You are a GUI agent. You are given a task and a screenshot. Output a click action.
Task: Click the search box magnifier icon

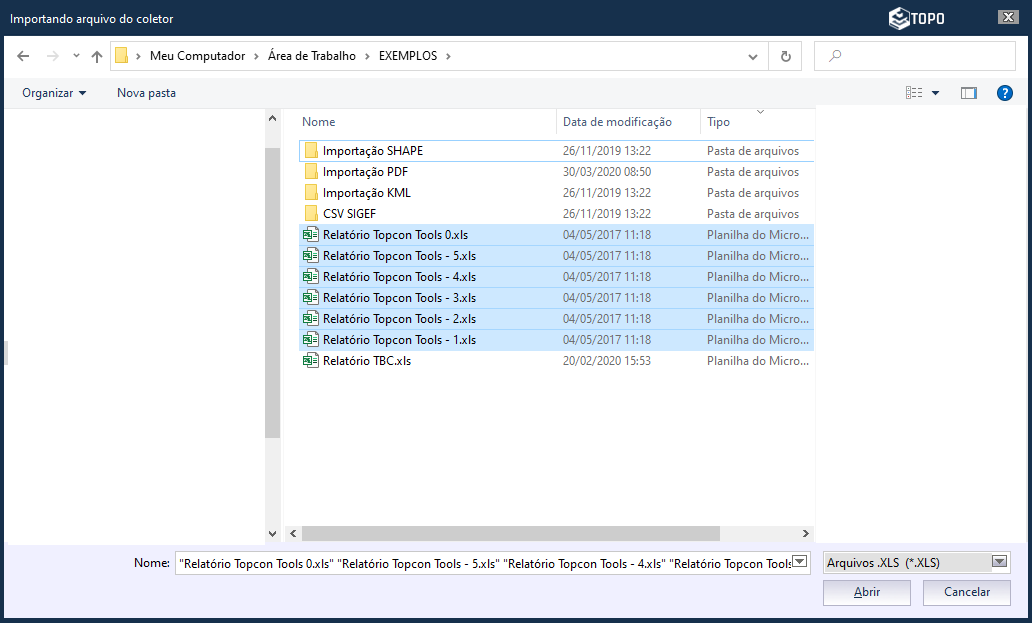pyautogui.click(x=836, y=56)
